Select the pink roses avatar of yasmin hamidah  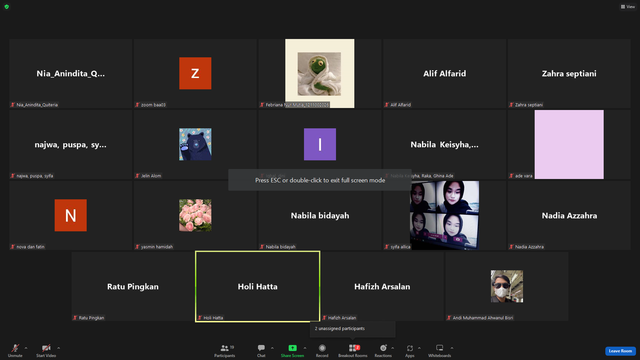tap(195, 215)
